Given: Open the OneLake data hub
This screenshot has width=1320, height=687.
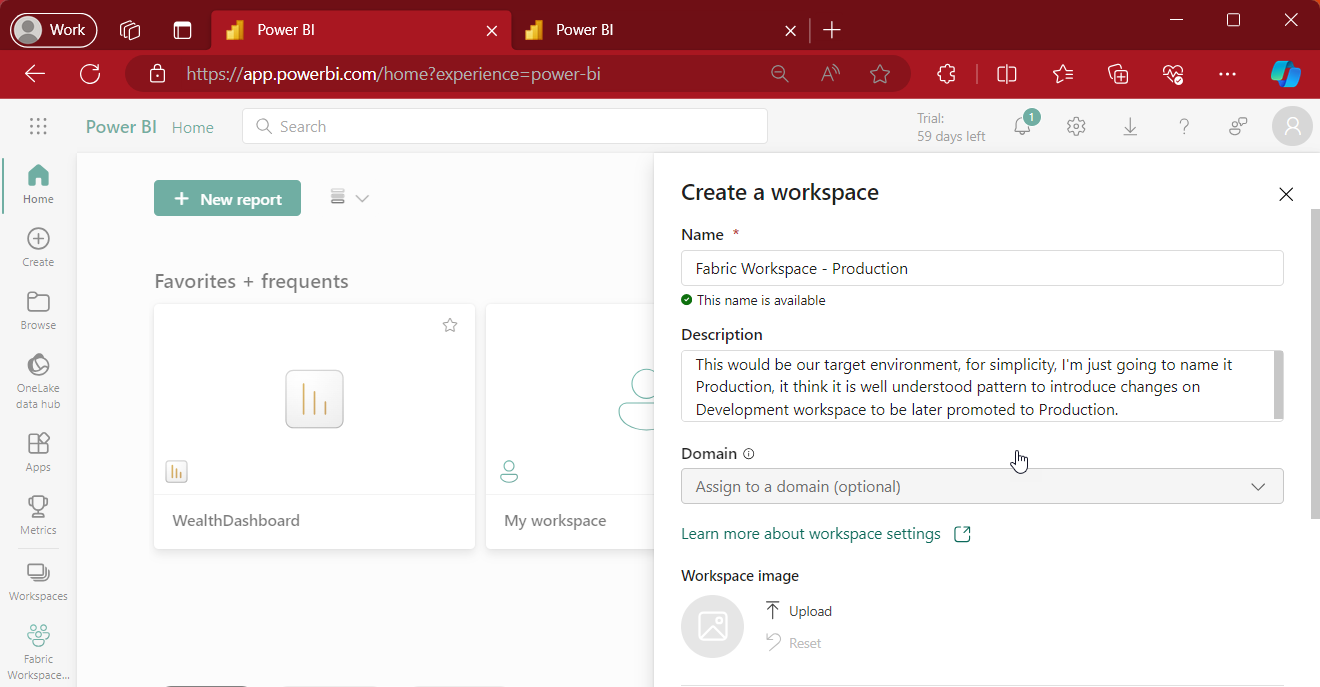Looking at the screenshot, I should 38,375.
